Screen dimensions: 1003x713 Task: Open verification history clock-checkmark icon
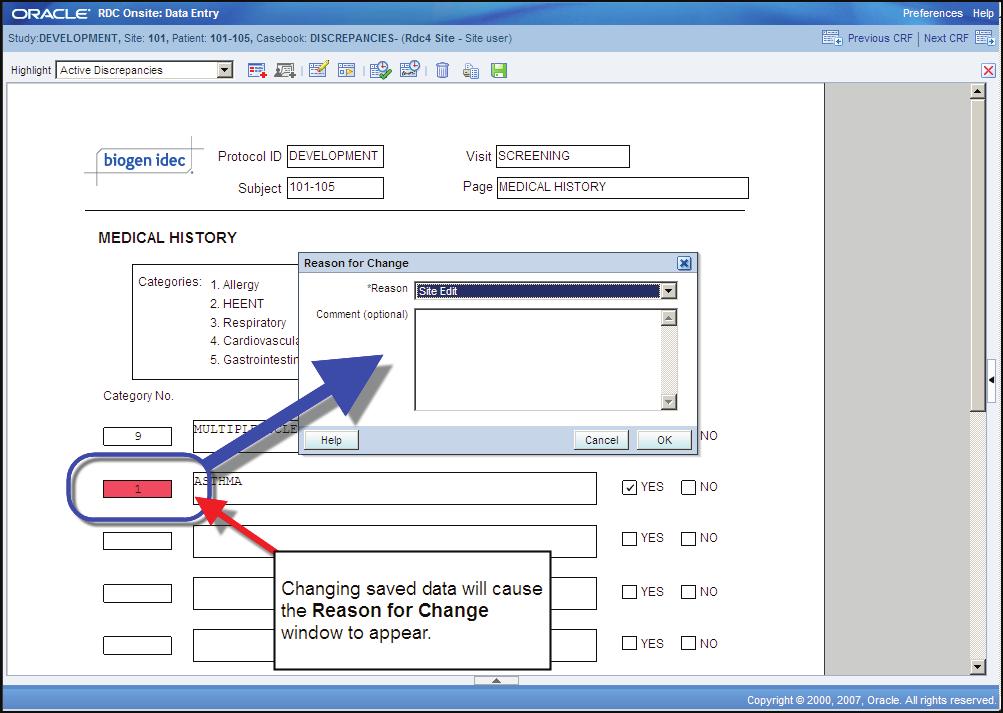tap(380, 70)
